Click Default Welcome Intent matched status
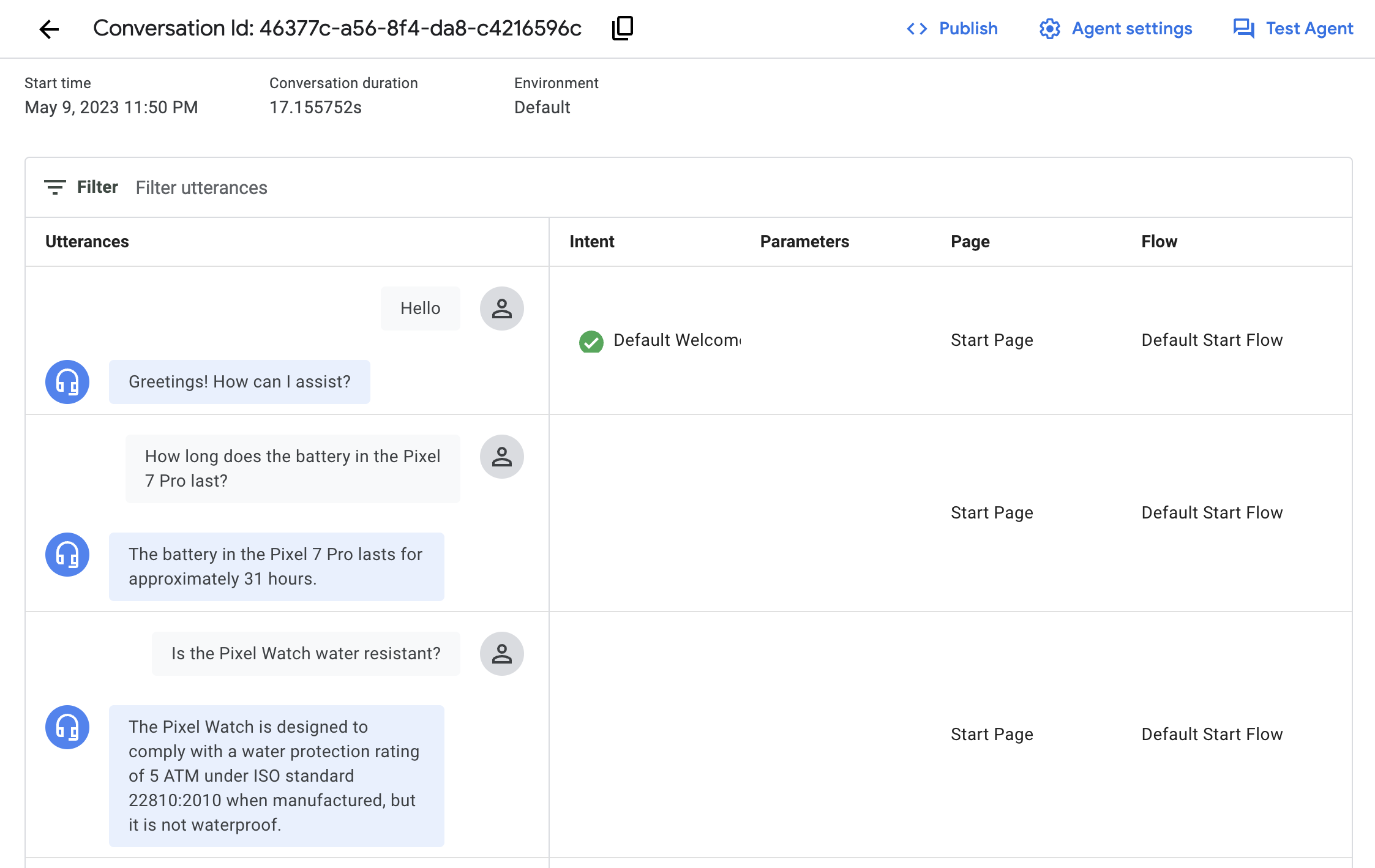The width and height of the screenshot is (1375, 868). (x=591, y=340)
